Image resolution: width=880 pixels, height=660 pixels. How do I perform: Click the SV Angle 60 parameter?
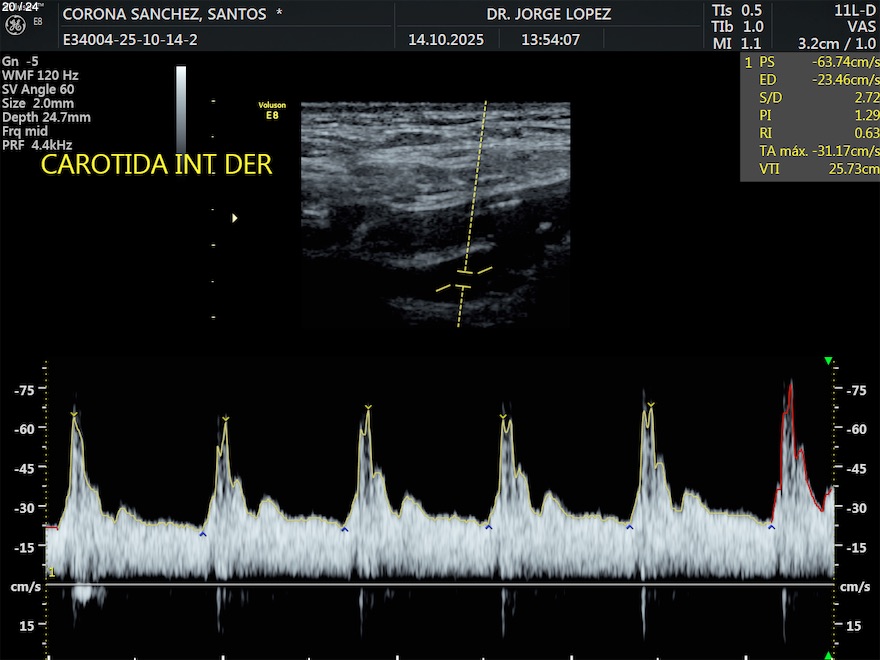(x=38, y=89)
